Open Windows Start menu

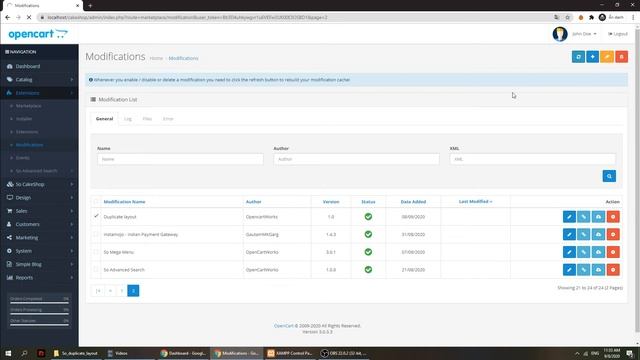[8, 353]
